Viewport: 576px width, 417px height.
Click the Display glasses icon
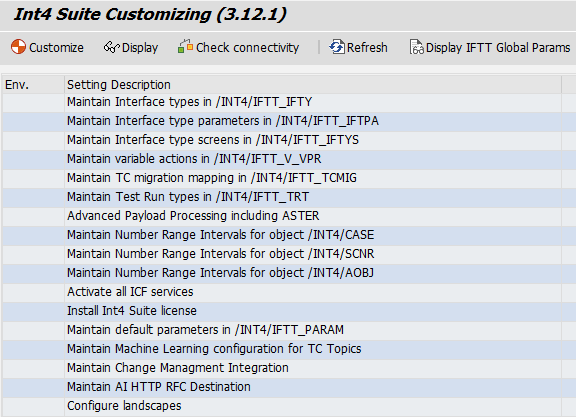coord(112,47)
